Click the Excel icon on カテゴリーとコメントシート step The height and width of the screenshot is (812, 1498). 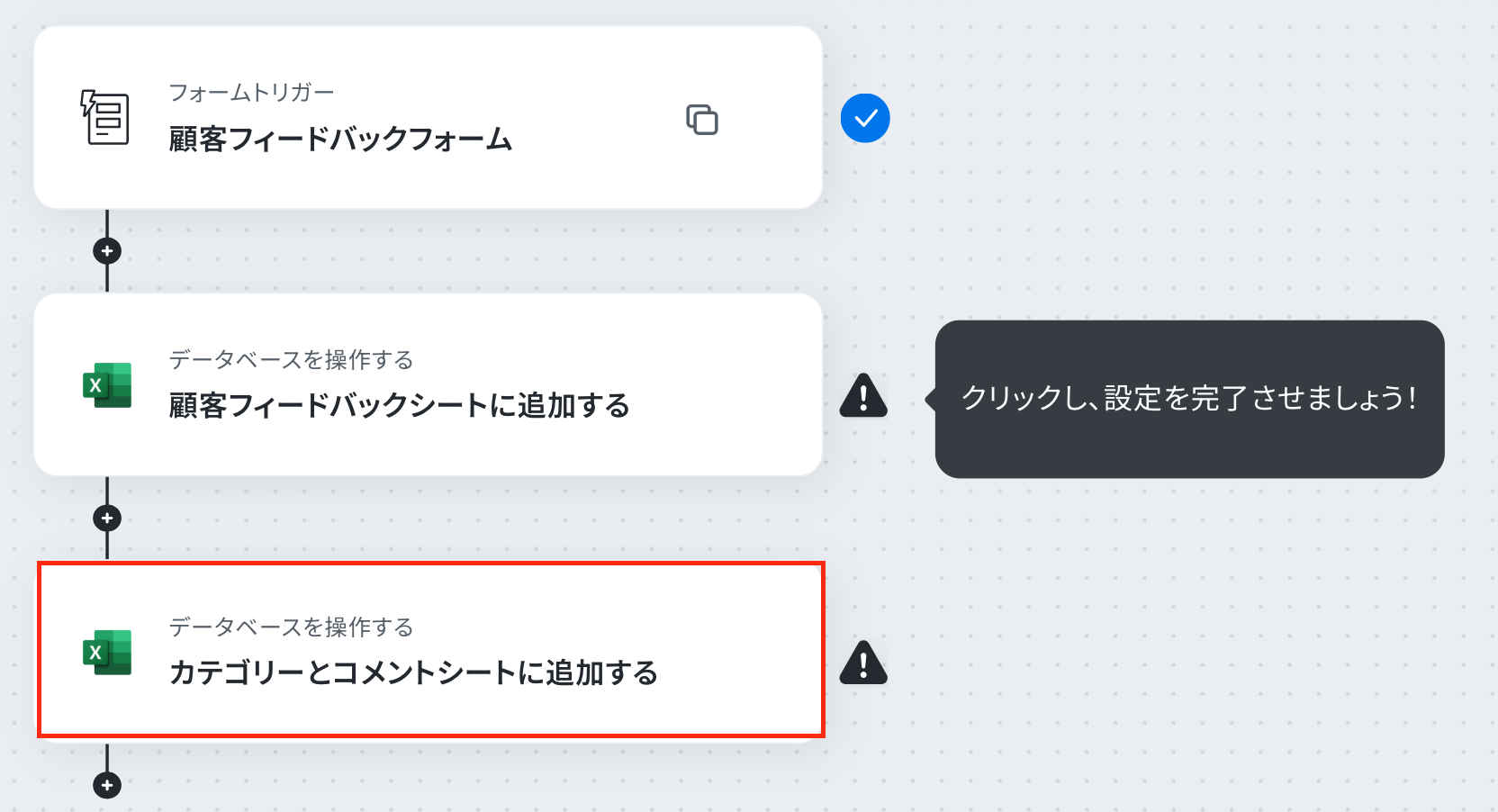pyautogui.click(x=107, y=653)
